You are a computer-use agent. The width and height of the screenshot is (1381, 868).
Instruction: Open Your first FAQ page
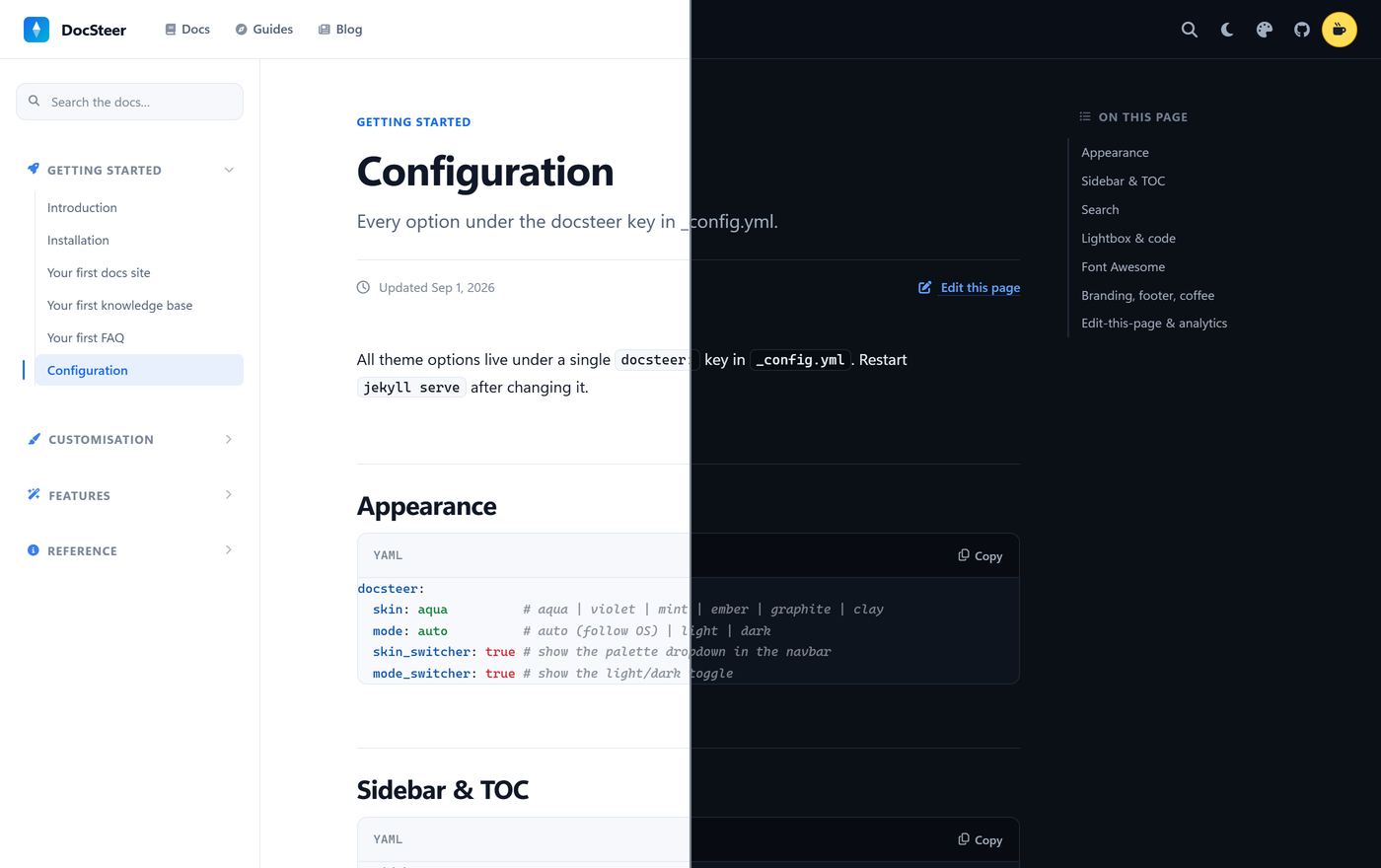point(86,338)
